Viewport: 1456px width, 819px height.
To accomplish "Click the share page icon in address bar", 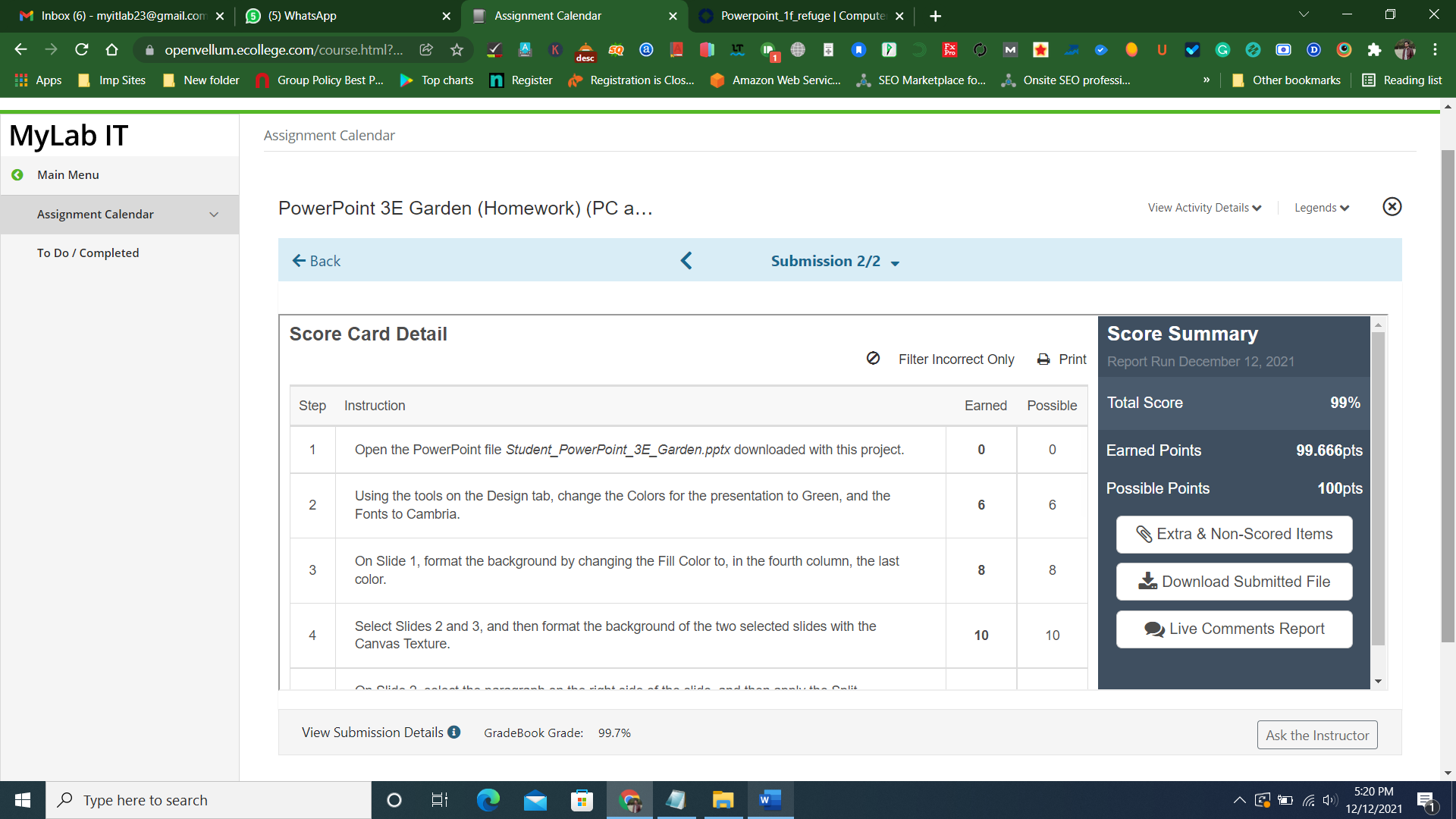I will coord(426,50).
